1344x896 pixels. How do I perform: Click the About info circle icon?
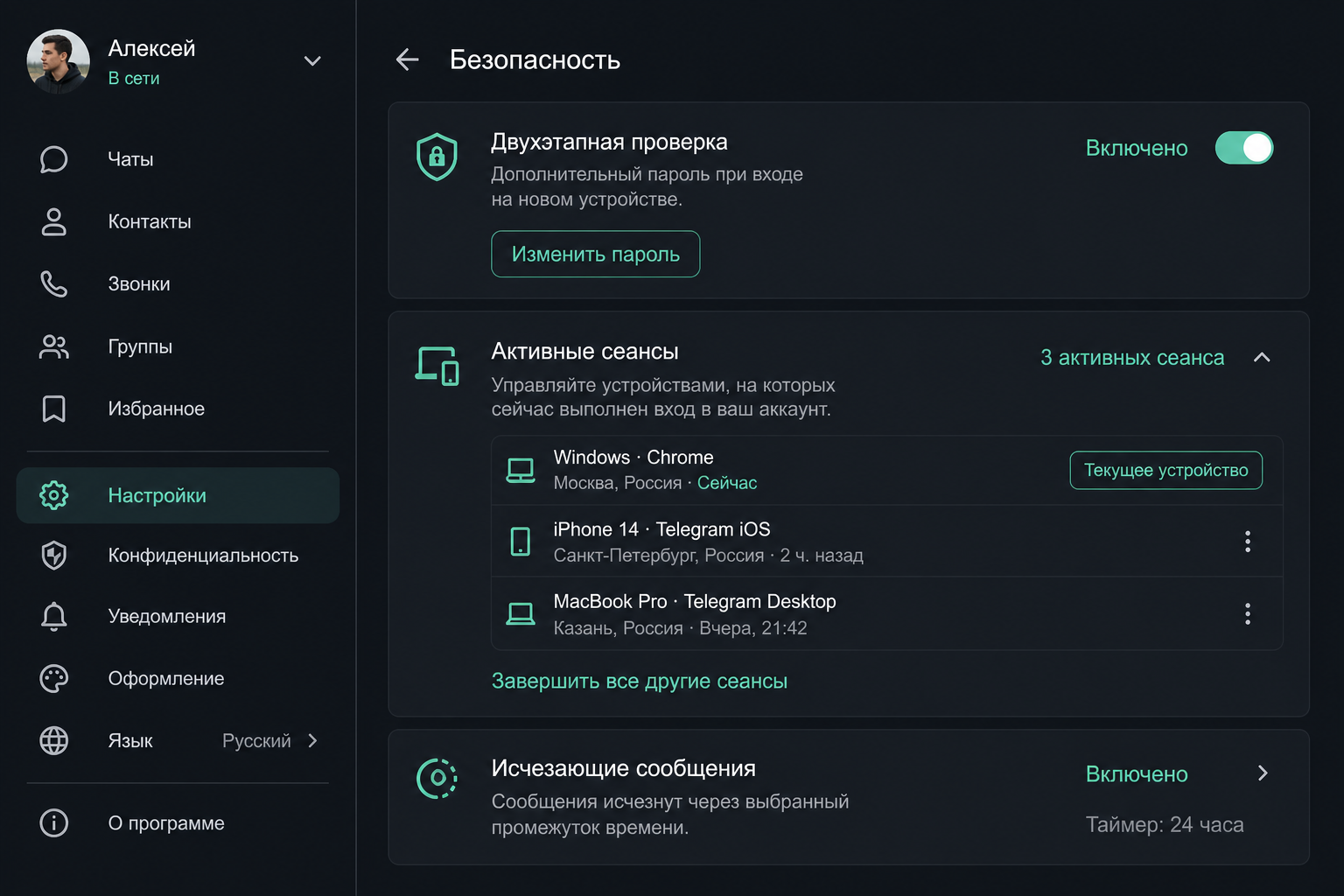(54, 822)
